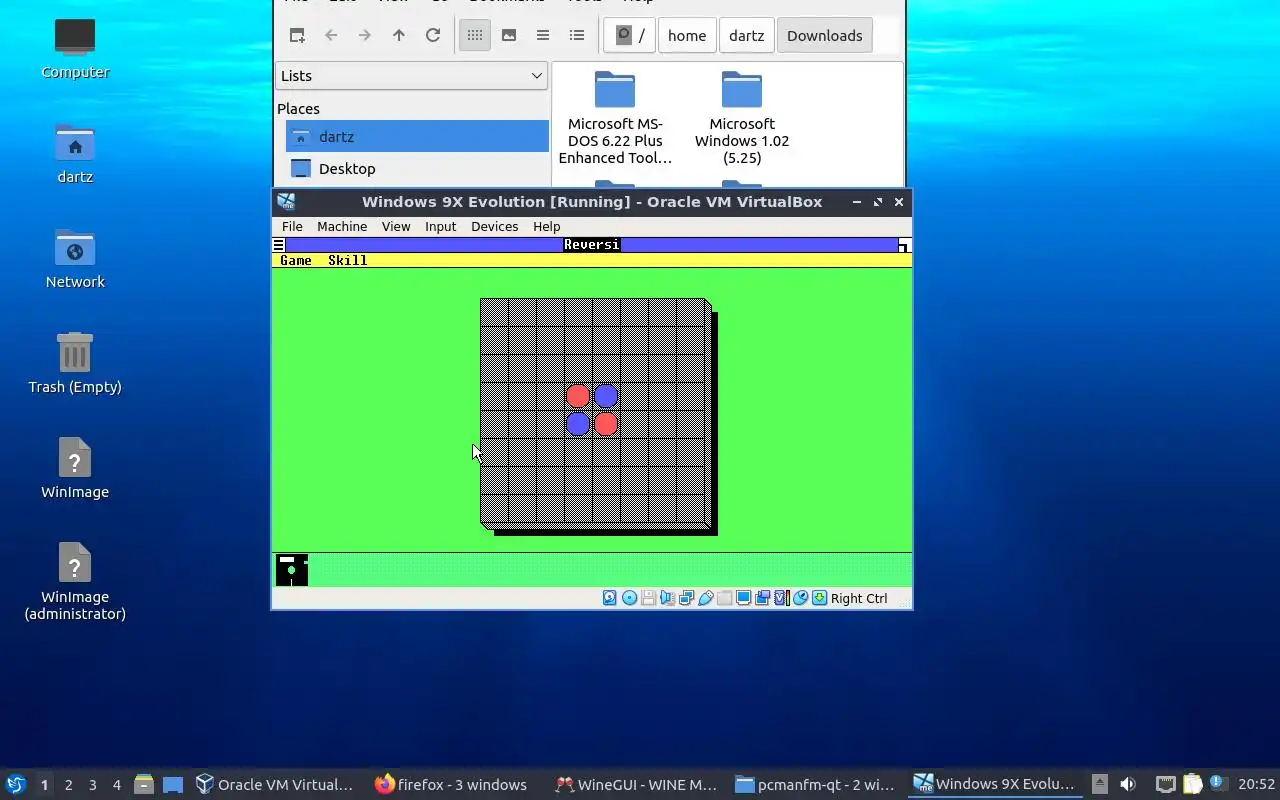Open the Reversi Skill menu
Image resolution: width=1280 pixels, height=800 pixels.
[x=347, y=260]
